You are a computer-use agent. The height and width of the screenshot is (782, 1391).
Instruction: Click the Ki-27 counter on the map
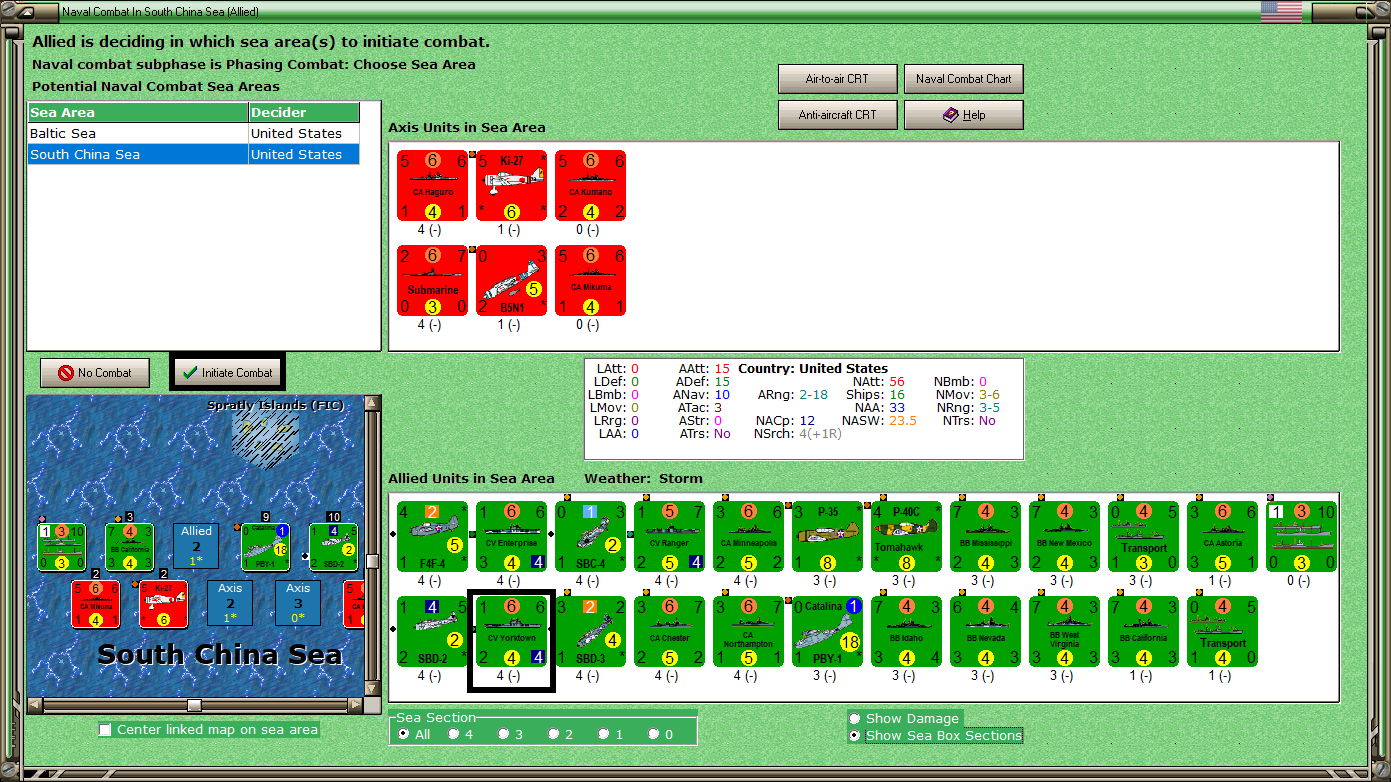click(165, 604)
